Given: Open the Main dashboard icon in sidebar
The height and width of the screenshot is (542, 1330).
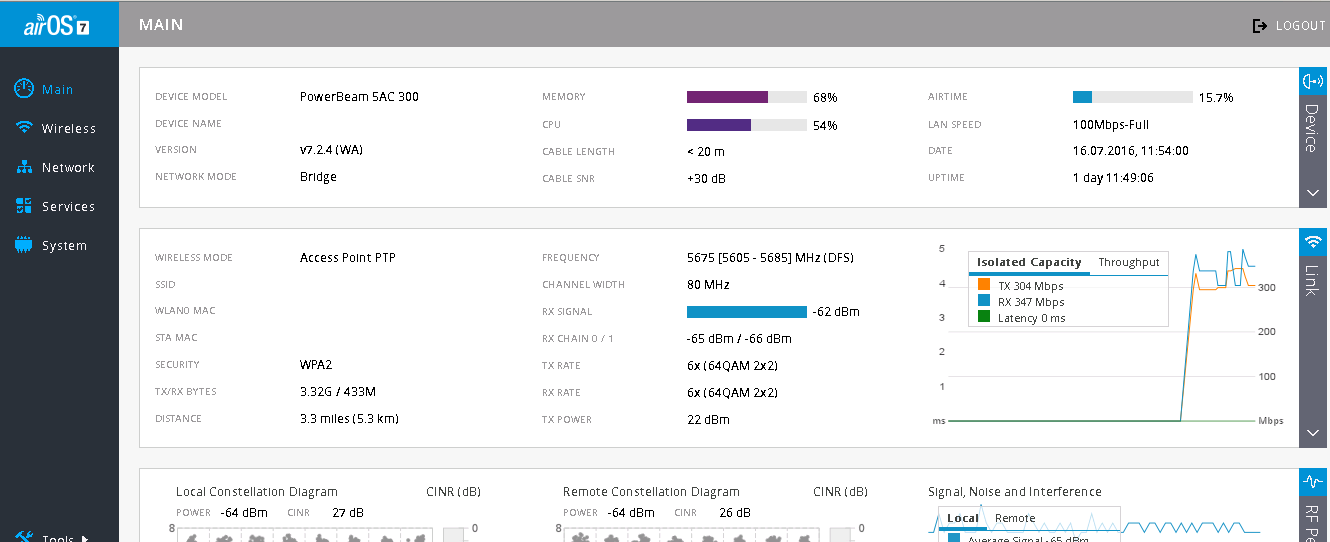Looking at the screenshot, I should pyautogui.click(x=25, y=89).
